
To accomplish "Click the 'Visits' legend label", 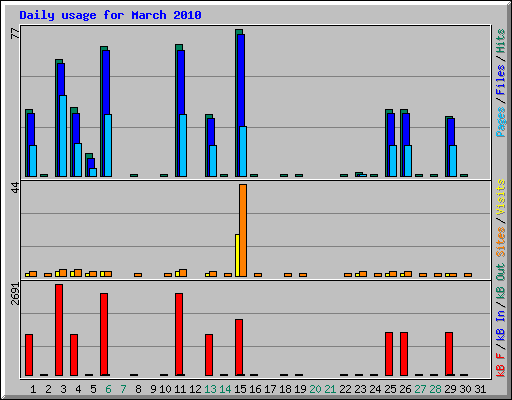I will point(501,197).
